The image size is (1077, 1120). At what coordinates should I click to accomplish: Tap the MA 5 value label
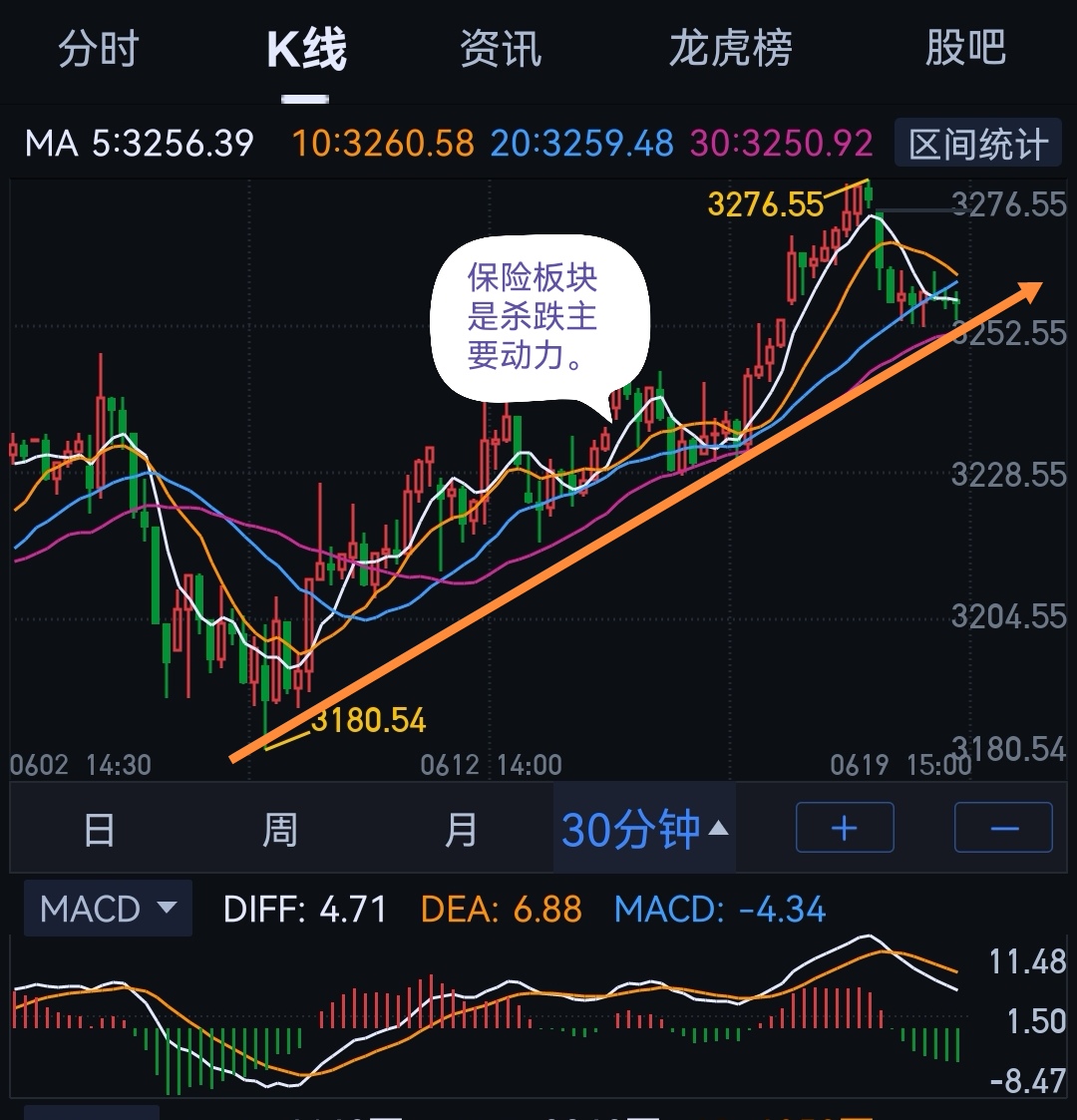140,144
